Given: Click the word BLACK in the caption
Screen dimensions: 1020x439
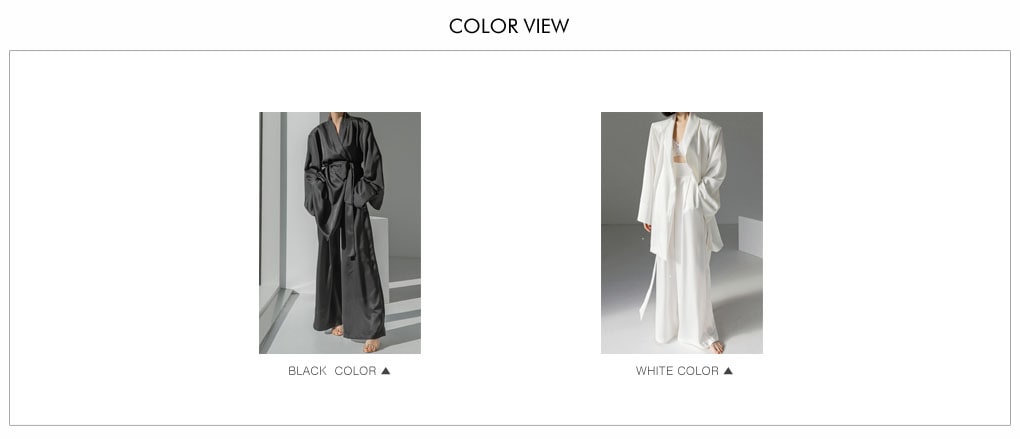Looking at the screenshot, I should pos(307,371).
